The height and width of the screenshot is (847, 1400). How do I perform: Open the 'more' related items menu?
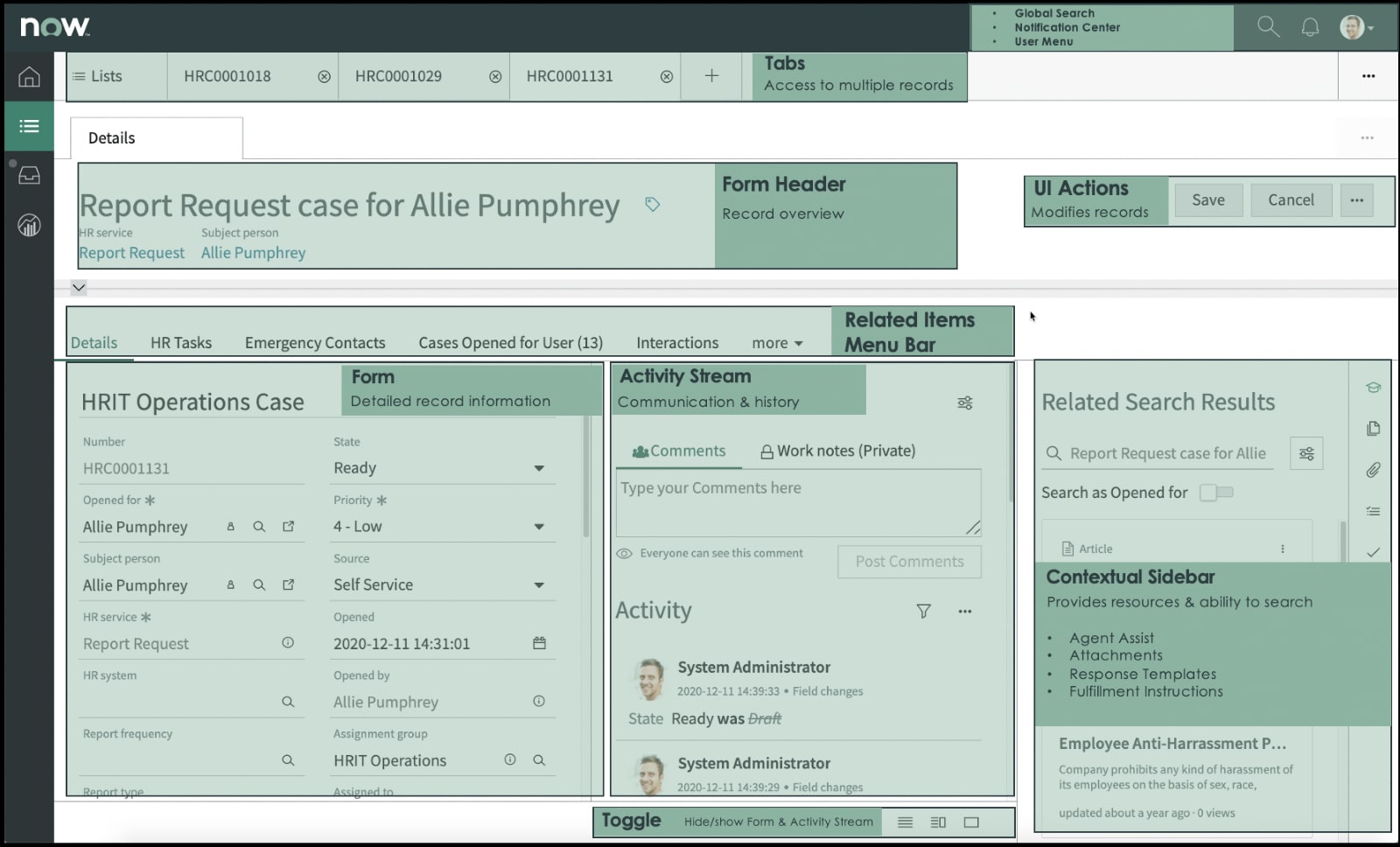pos(774,342)
